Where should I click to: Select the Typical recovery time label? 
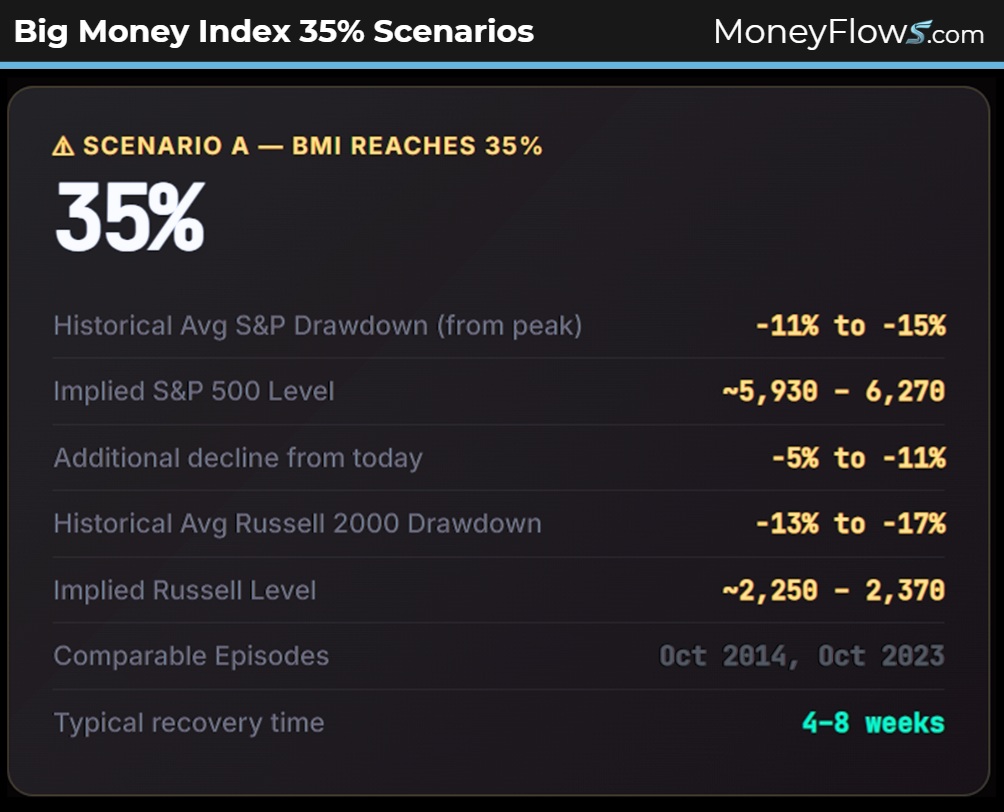(x=189, y=723)
